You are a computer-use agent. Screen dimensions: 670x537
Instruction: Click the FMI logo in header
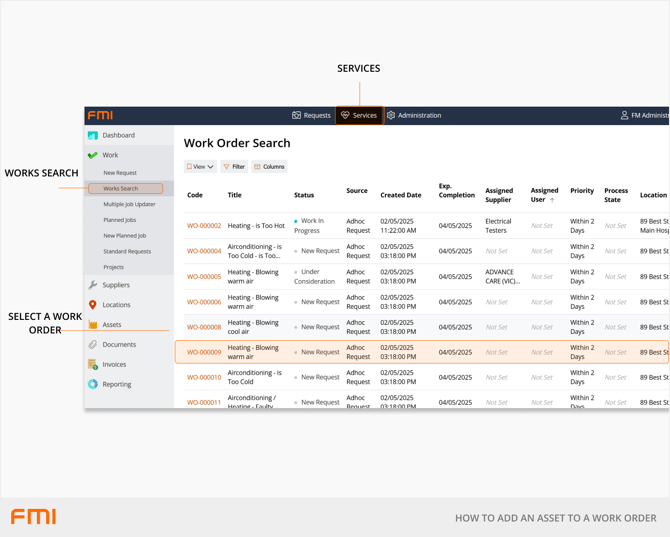click(100, 115)
